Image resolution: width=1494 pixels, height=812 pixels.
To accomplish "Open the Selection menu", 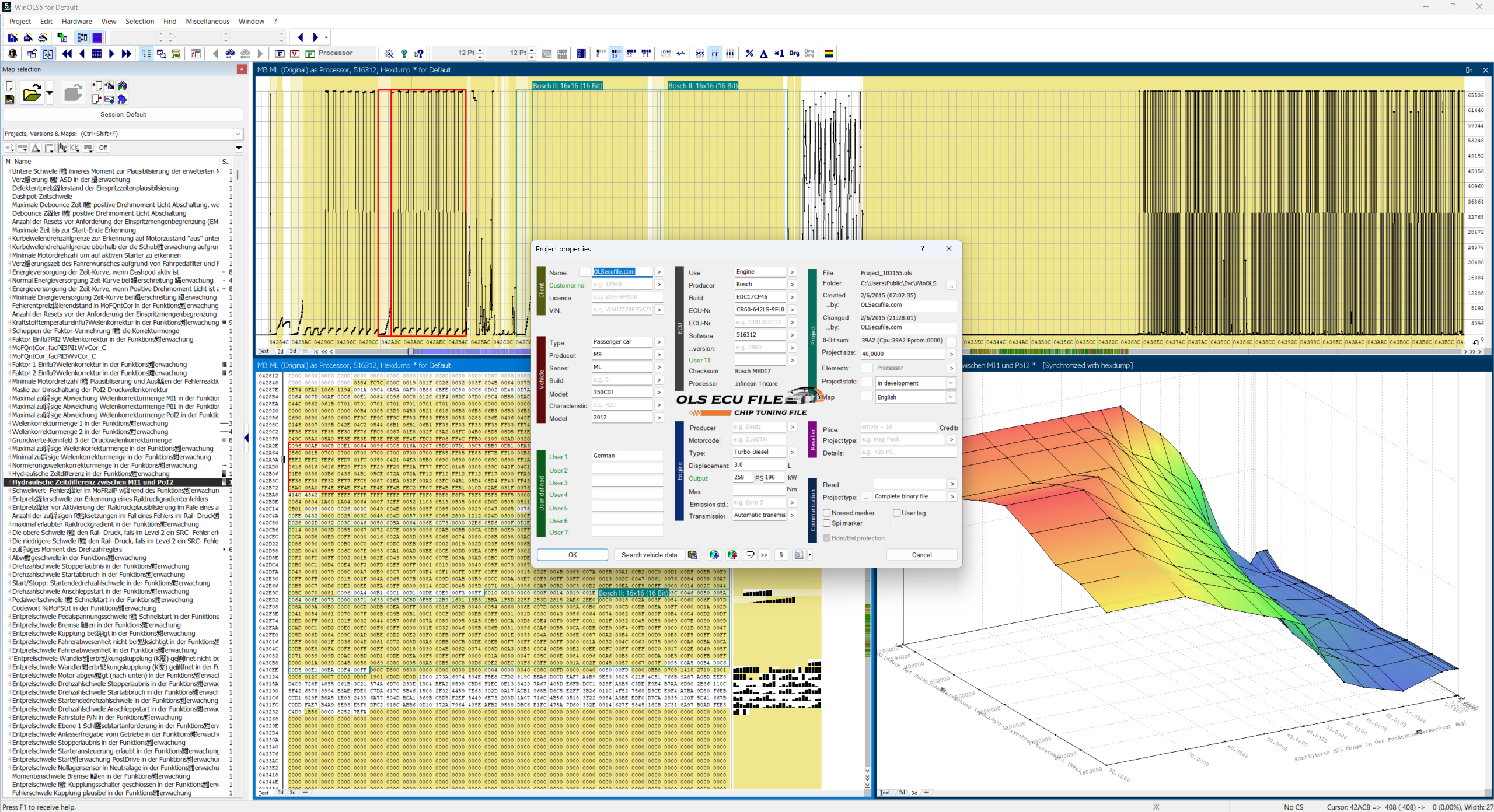I will pyautogui.click(x=140, y=22).
